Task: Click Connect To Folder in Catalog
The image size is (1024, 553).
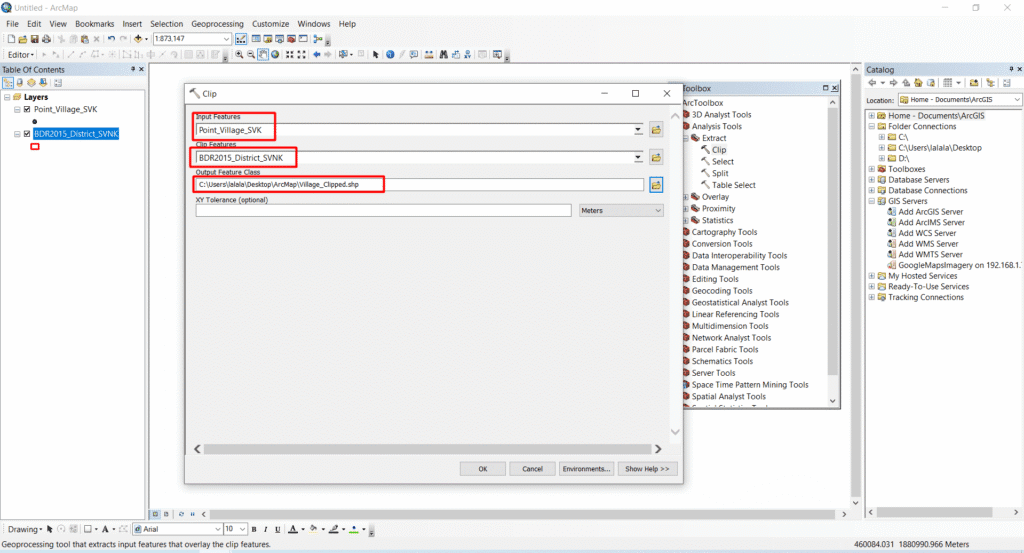Action: 974,82
